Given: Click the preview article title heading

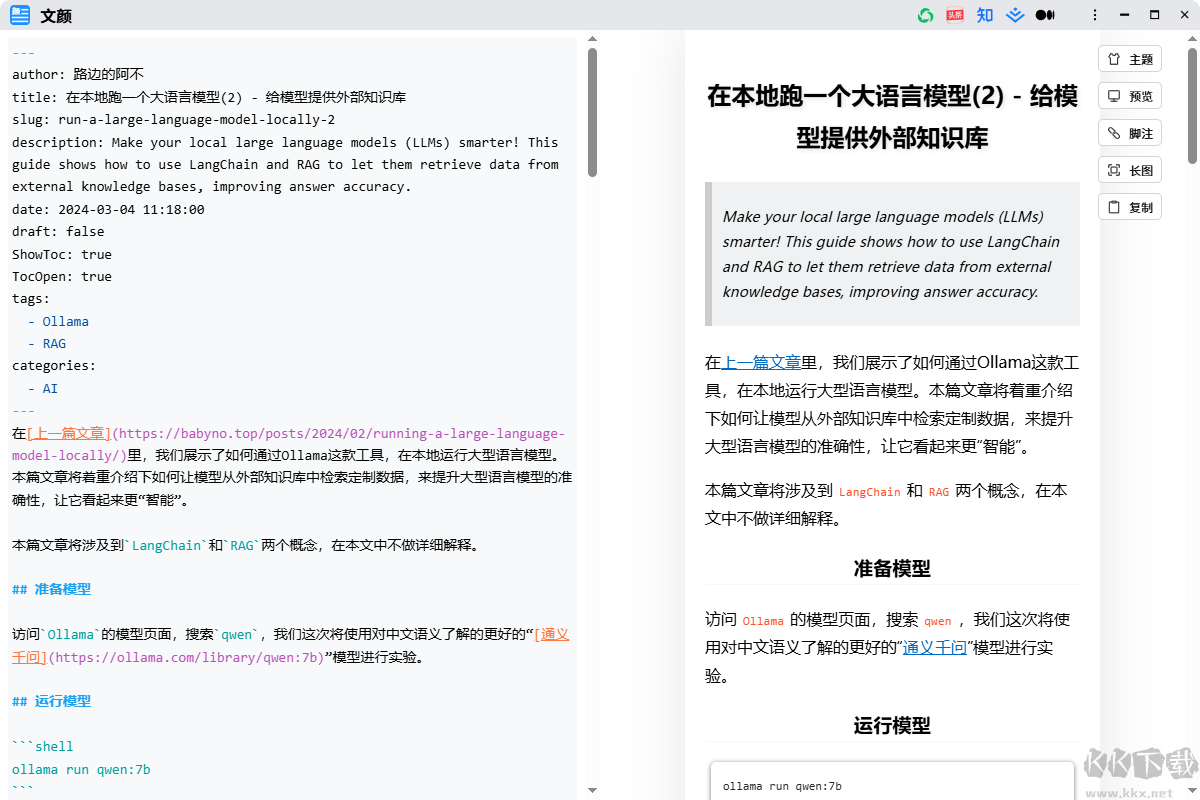Looking at the screenshot, I should (892, 116).
